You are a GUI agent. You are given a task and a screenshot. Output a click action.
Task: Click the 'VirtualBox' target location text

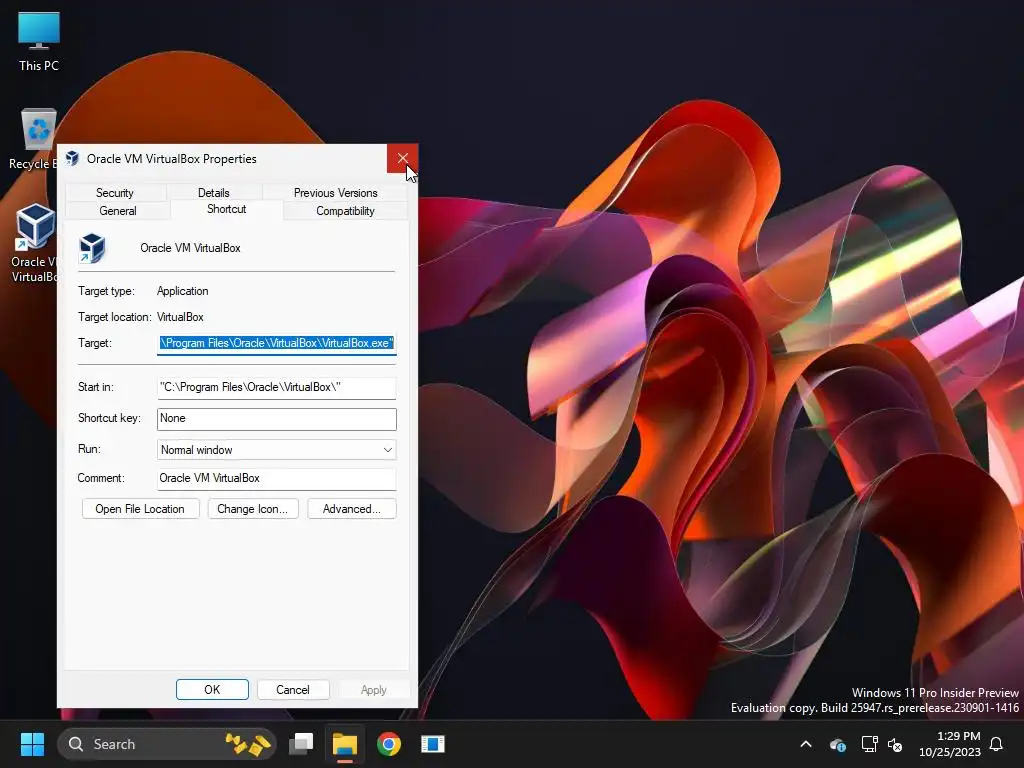click(180, 317)
